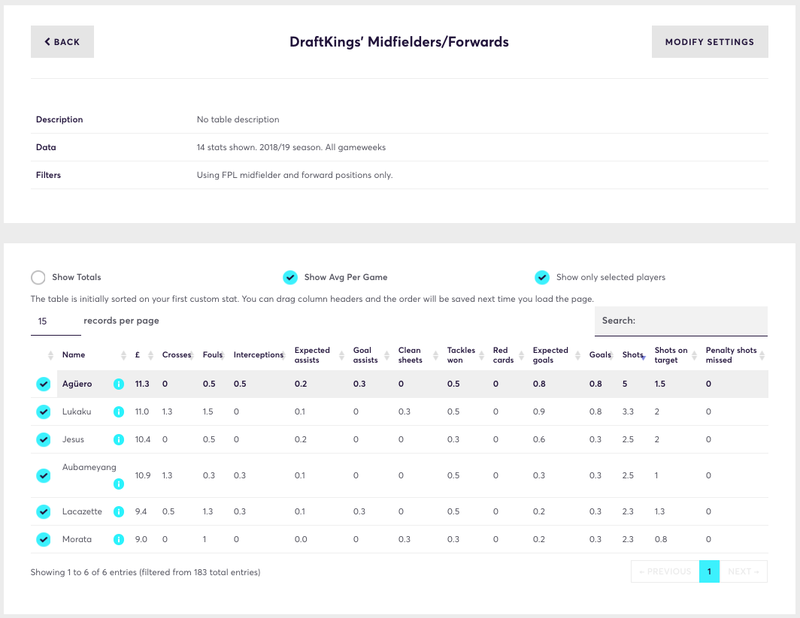Image resolution: width=800 pixels, height=618 pixels.
Task: Click sort arrows beside Clean sheets
Action: coord(435,355)
